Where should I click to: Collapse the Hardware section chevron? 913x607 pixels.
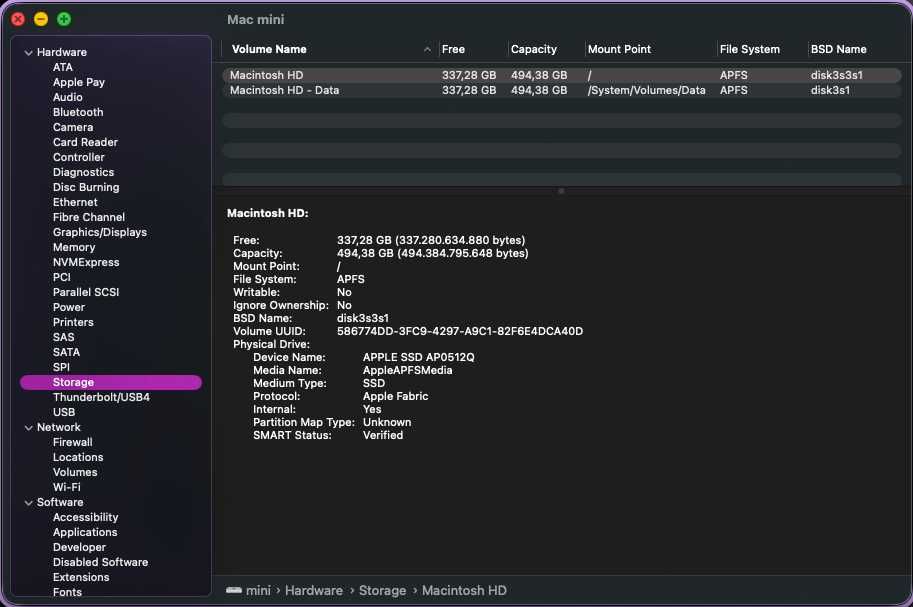pyautogui.click(x=28, y=52)
